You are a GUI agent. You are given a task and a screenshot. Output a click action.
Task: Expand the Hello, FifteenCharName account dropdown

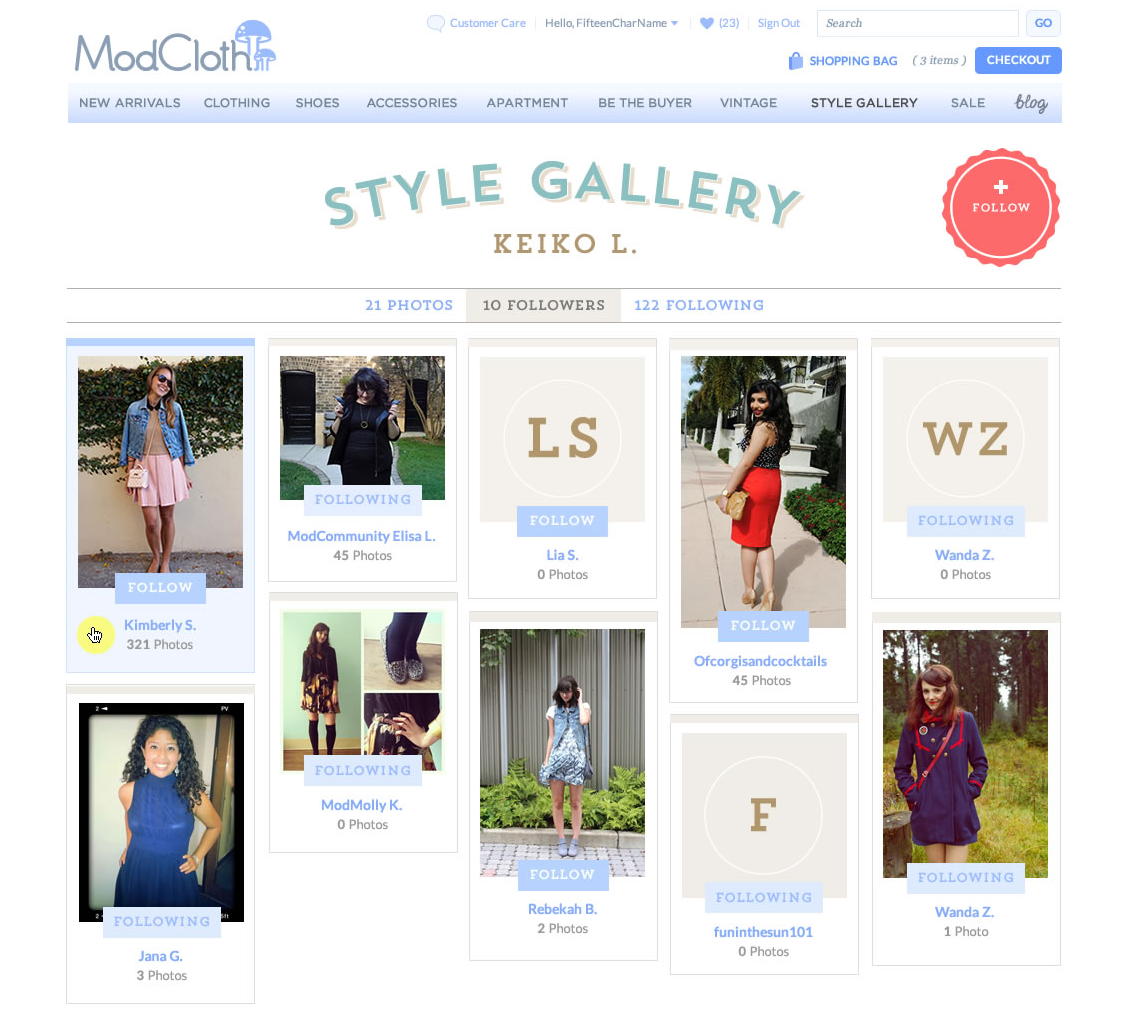(x=612, y=23)
